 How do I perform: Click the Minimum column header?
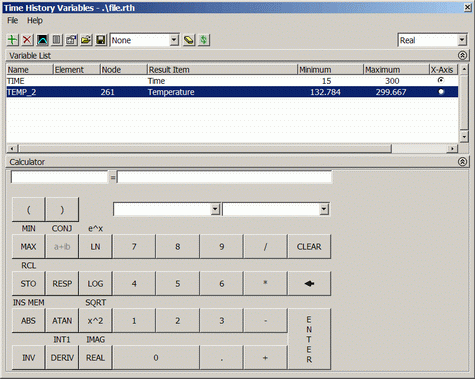tap(330, 70)
